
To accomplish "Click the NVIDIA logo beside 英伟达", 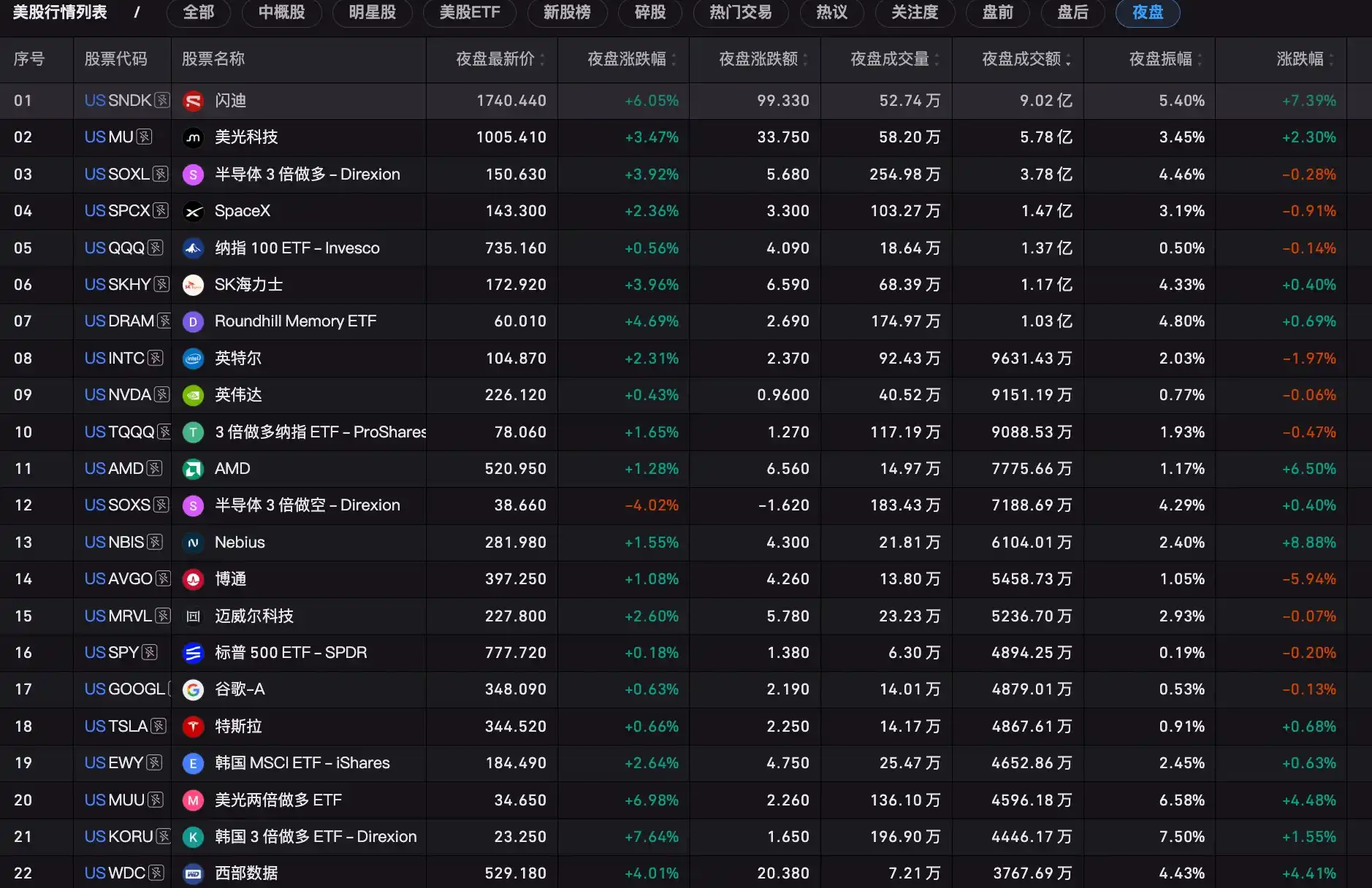I will pyautogui.click(x=193, y=395).
